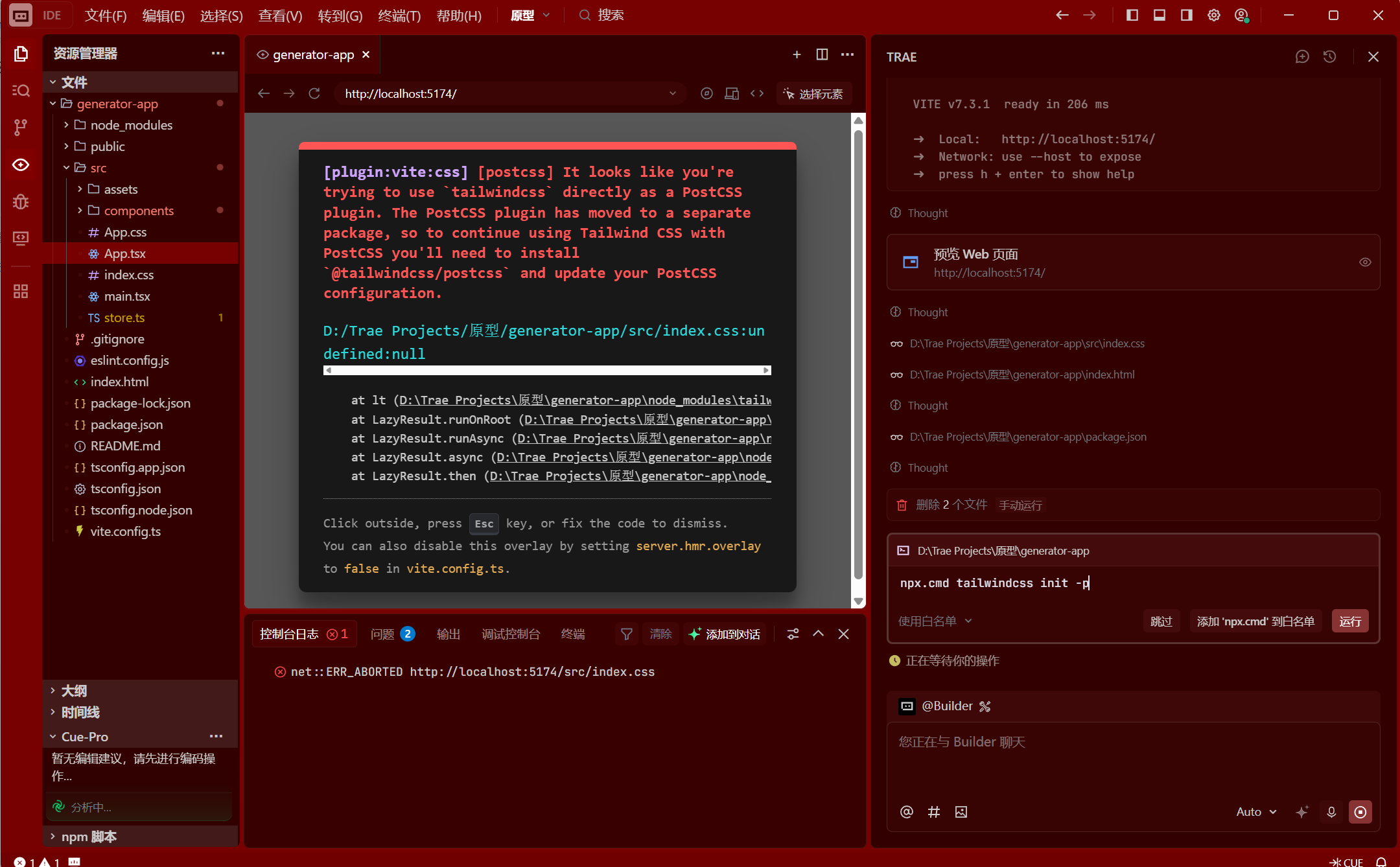Switch to the 问题 tab
Image resolution: width=1400 pixels, height=867 pixels.
382,634
